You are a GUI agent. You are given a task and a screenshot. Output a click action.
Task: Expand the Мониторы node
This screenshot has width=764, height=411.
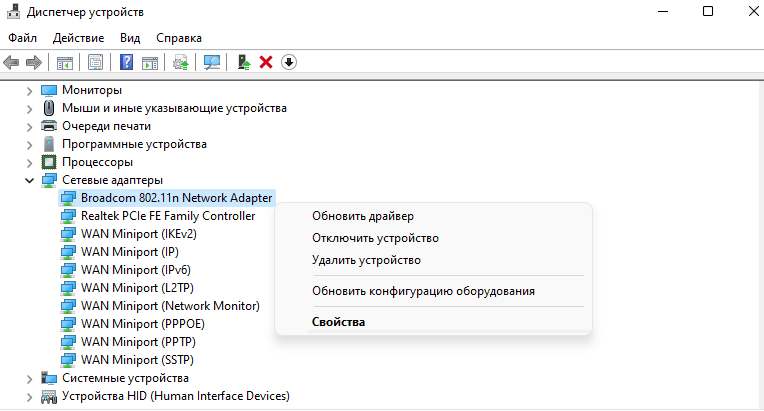(x=29, y=91)
